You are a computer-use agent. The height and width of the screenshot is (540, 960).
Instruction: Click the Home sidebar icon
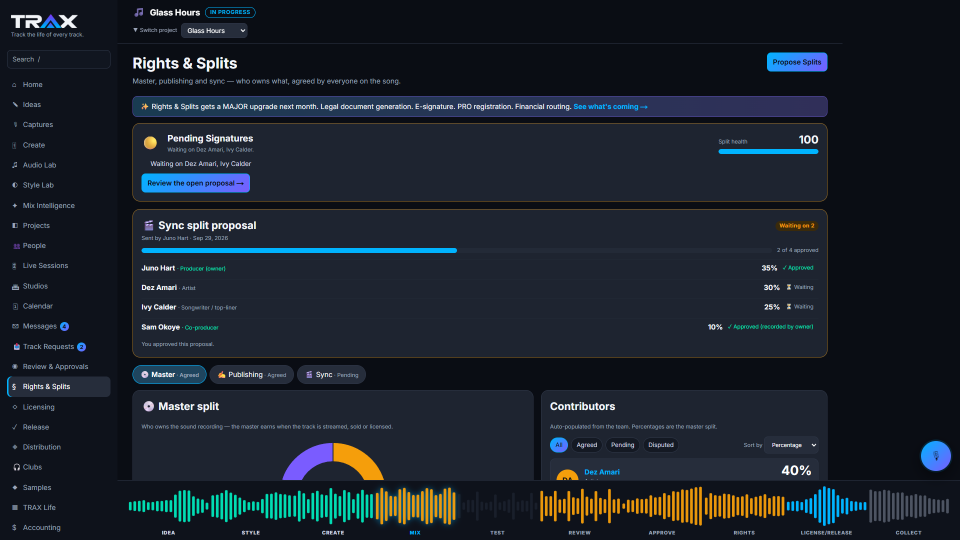click(15, 84)
